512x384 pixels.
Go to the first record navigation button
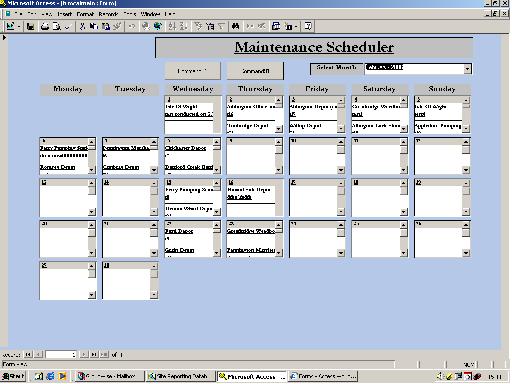[28, 354]
